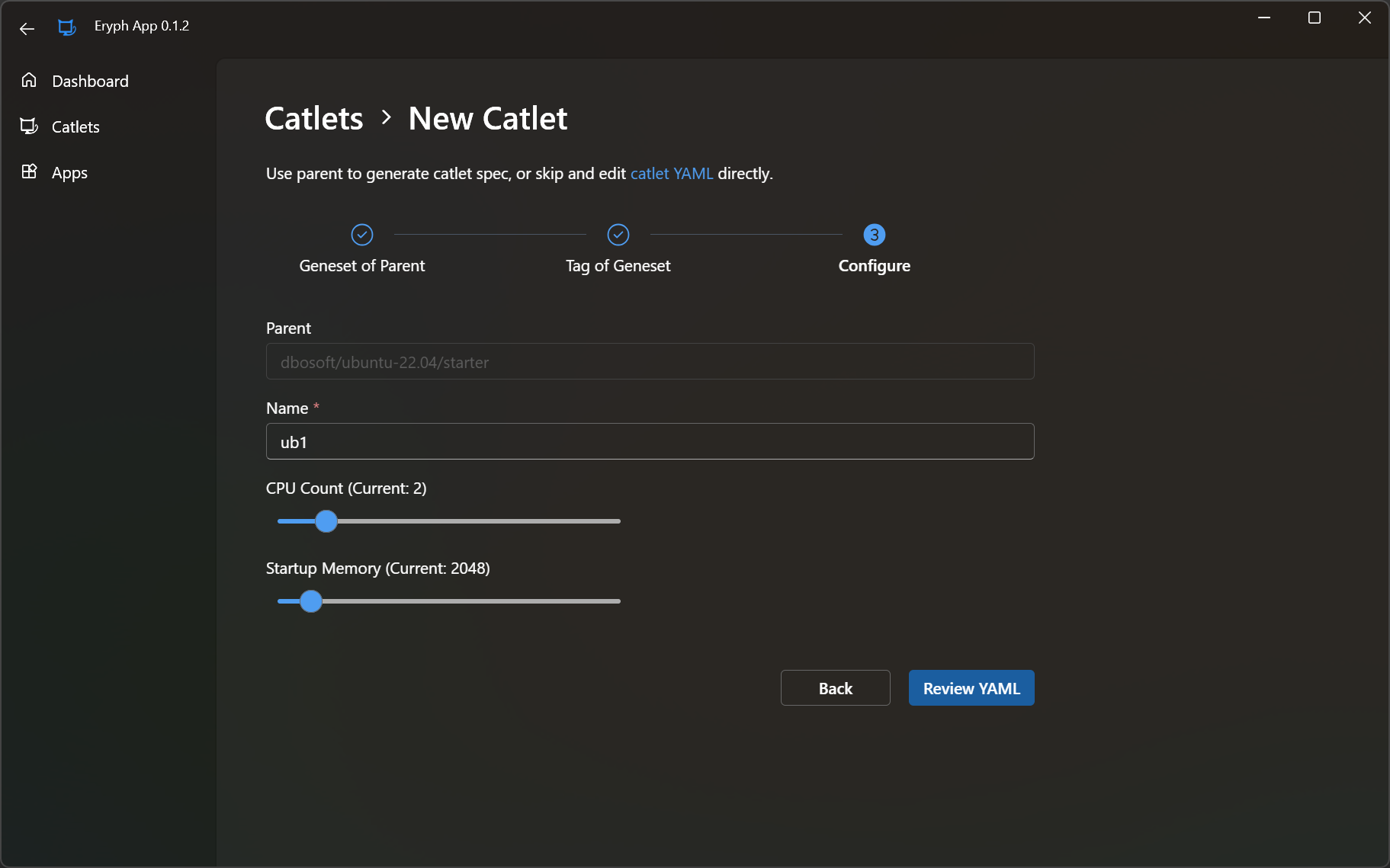The height and width of the screenshot is (868, 1390).
Task: Click the 'Startup Memory (Current: 2048)' label
Action: [378, 568]
